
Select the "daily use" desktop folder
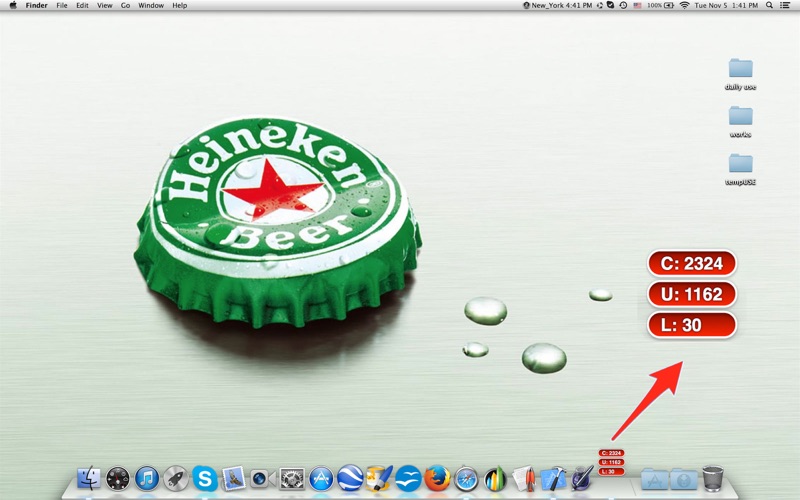pos(740,73)
